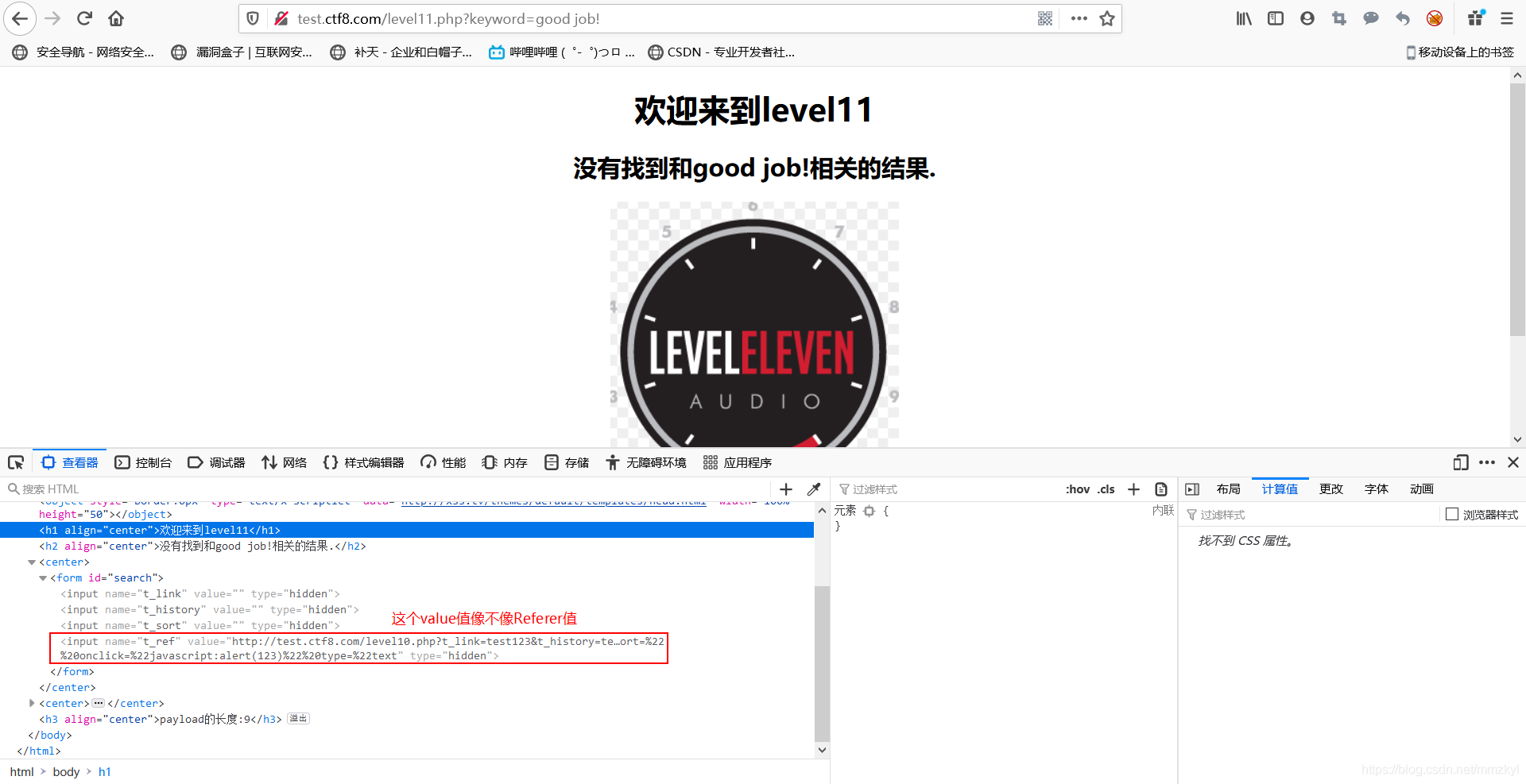
Task: Open the 无障碍环境 accessibility tab
Action: [646, 462]
